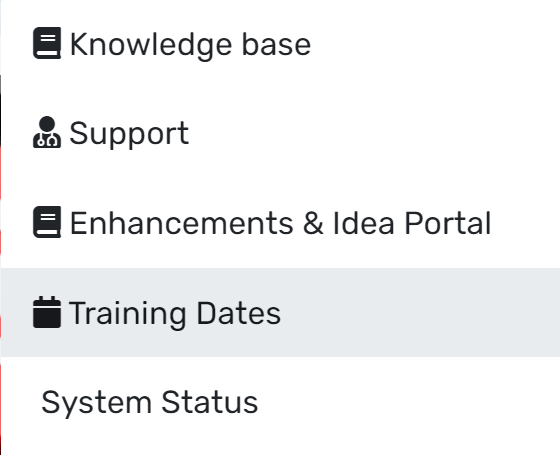Click the word "Knowledge" in the menu
The width and height of the screenshot is (560, 455).
point(151,46)
